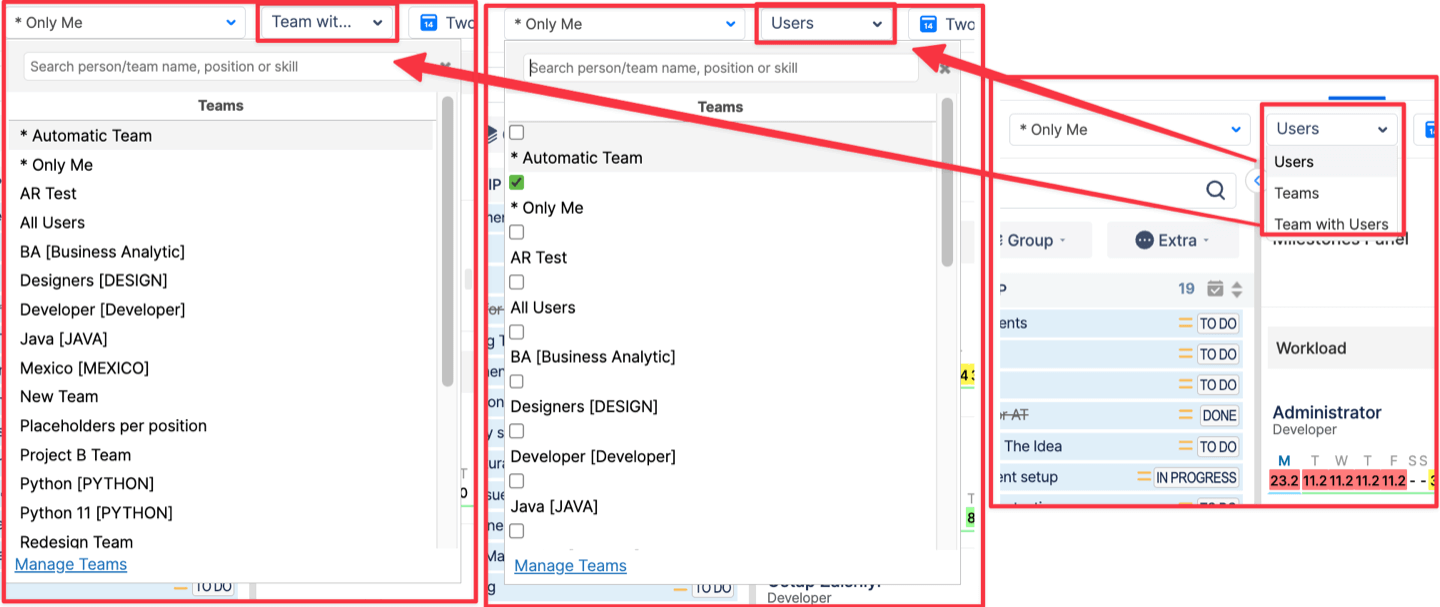Click the search magnifier icon in right panel
The image size is (1440, 607).
[x=1215, y=190]
